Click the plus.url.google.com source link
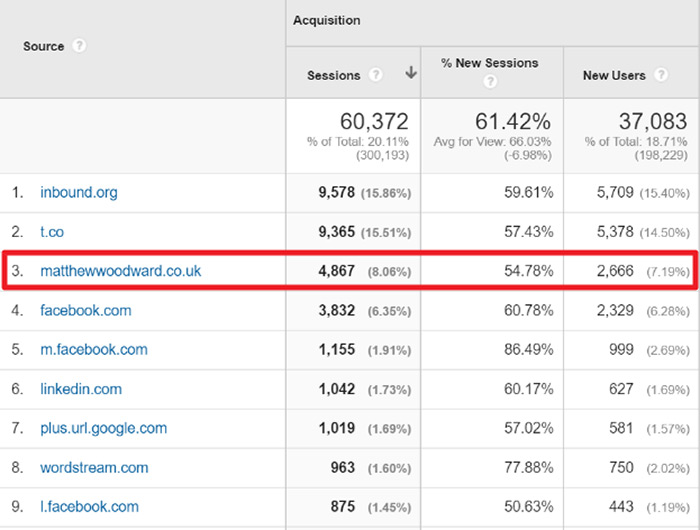Screen dimensions: 700x530 pos(103,428)
